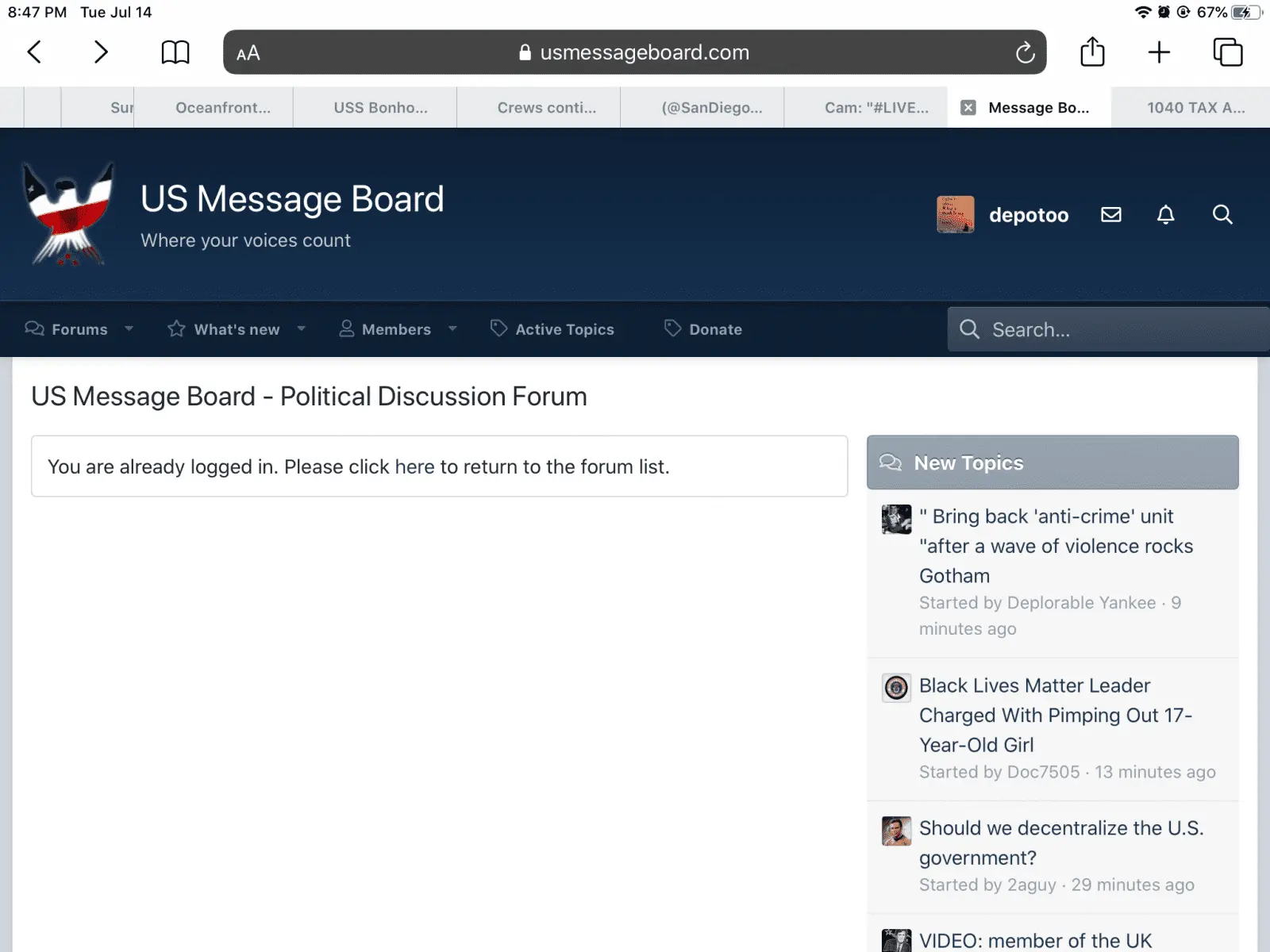The width and height of the screenshot is (1270, 952).
Task: Click 'Started by Deplorable Yankee' text
Action: (x=1037, y=603)
